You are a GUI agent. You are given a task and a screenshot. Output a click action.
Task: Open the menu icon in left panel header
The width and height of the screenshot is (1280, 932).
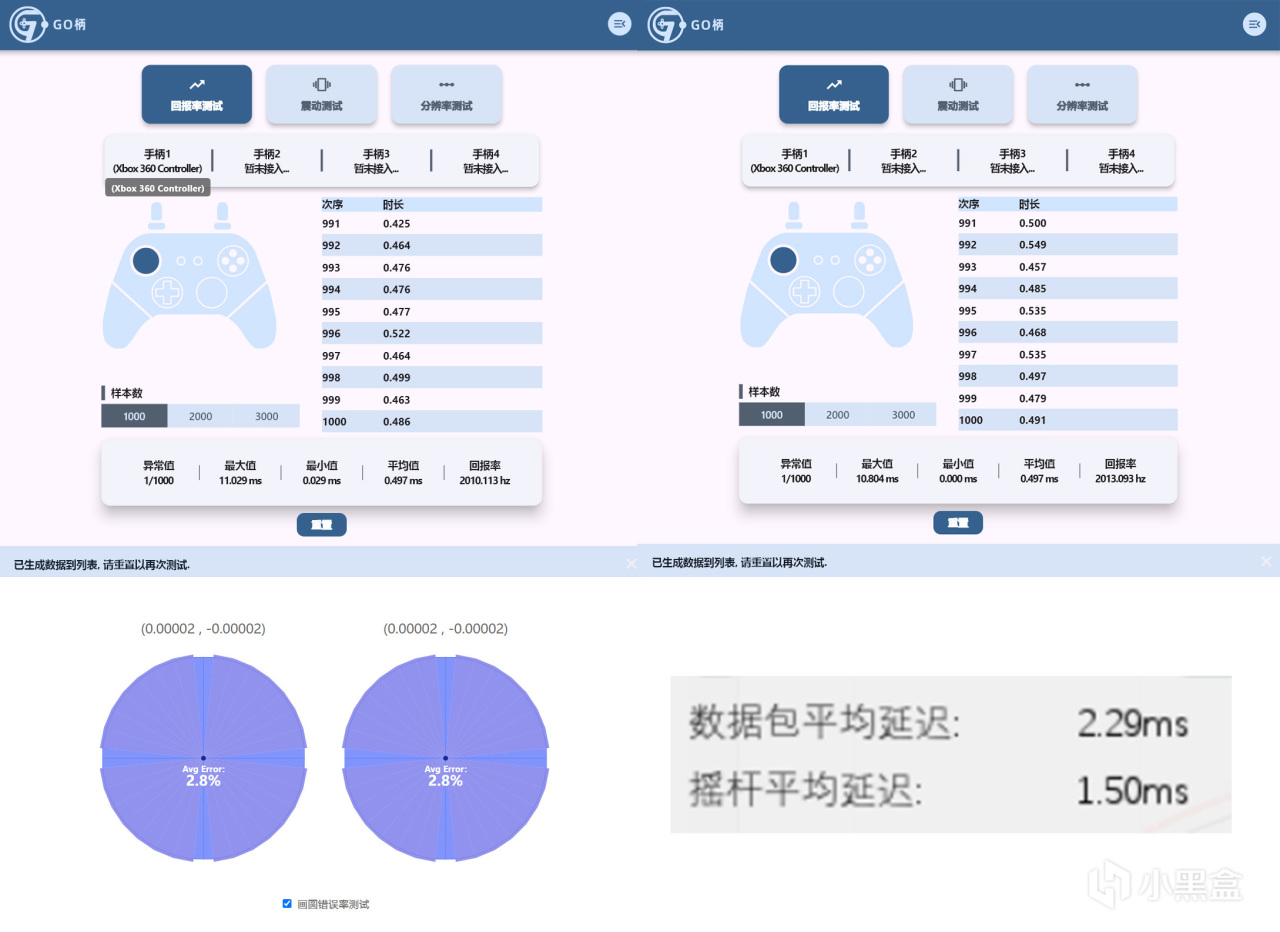619,24
